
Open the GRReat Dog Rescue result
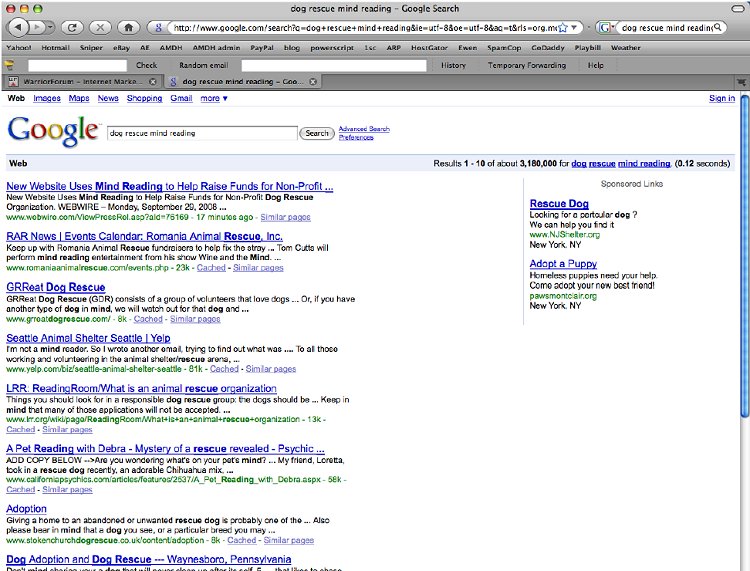[55, 287]
